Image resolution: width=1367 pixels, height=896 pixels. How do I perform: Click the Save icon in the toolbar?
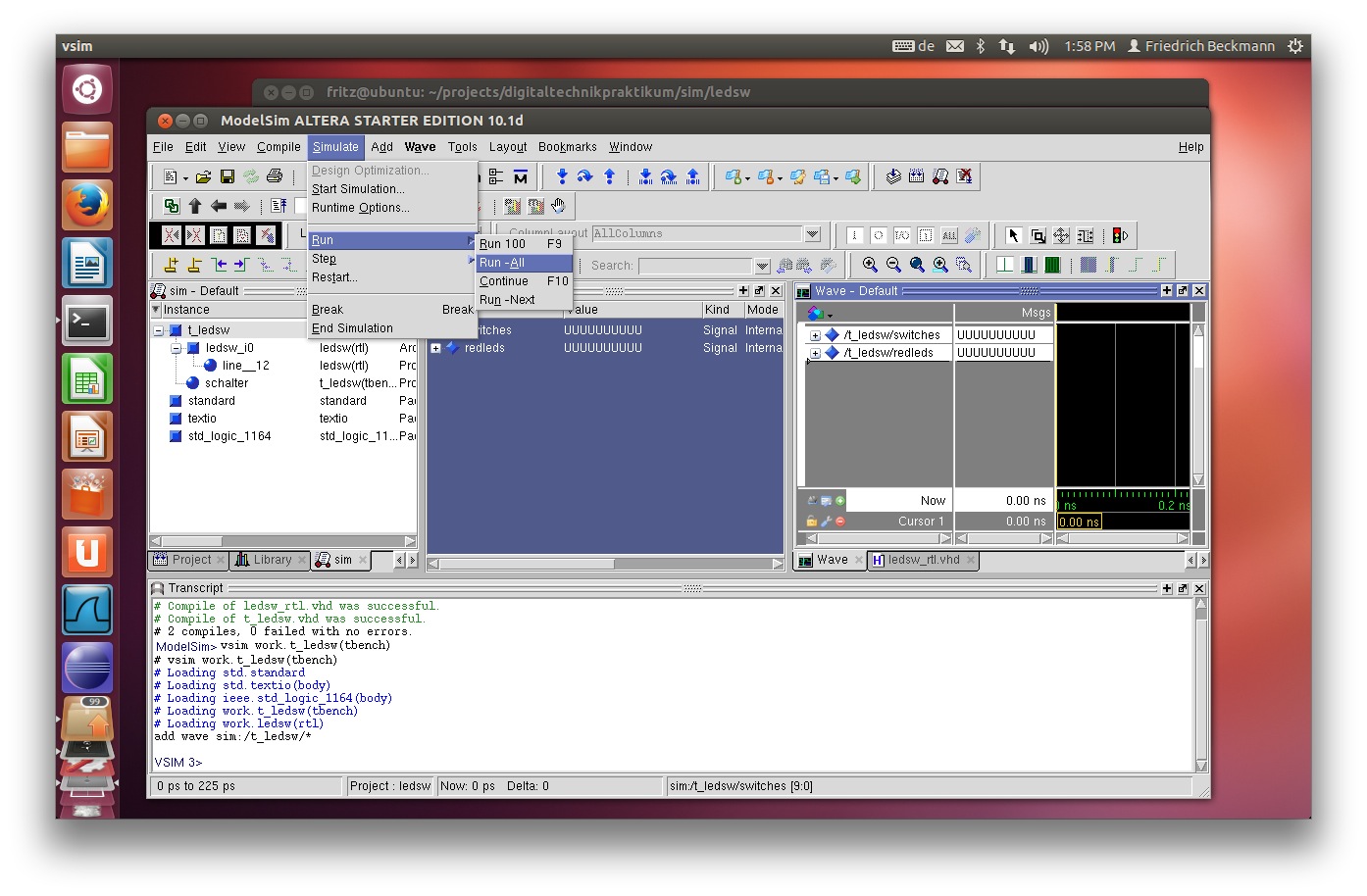(x=227, y=176)
